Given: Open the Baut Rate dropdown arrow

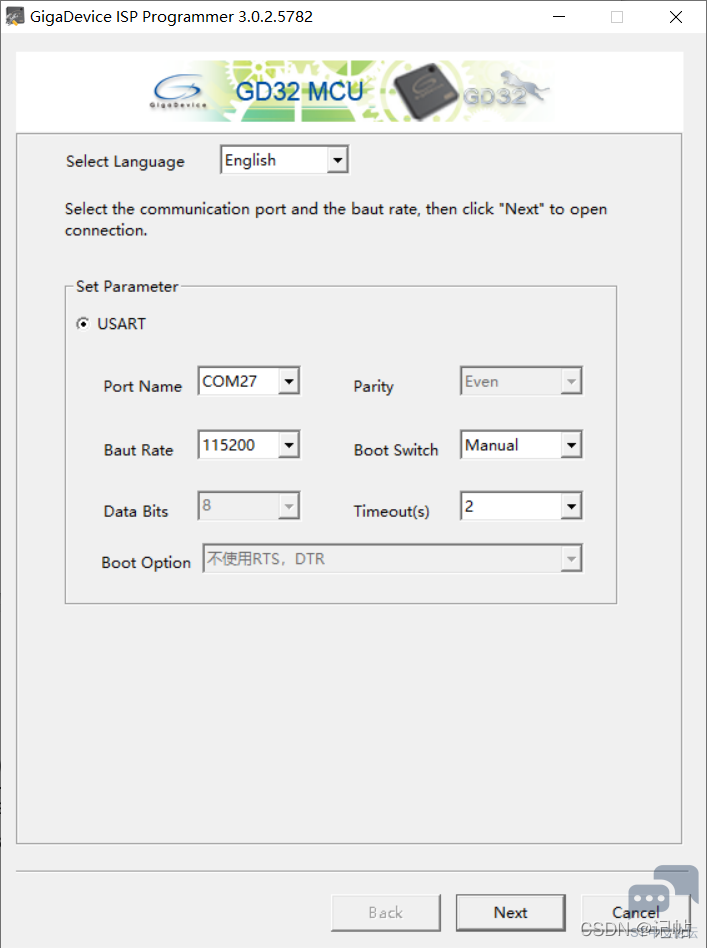Looking at the screenshot, I should (x=289, y=446).
